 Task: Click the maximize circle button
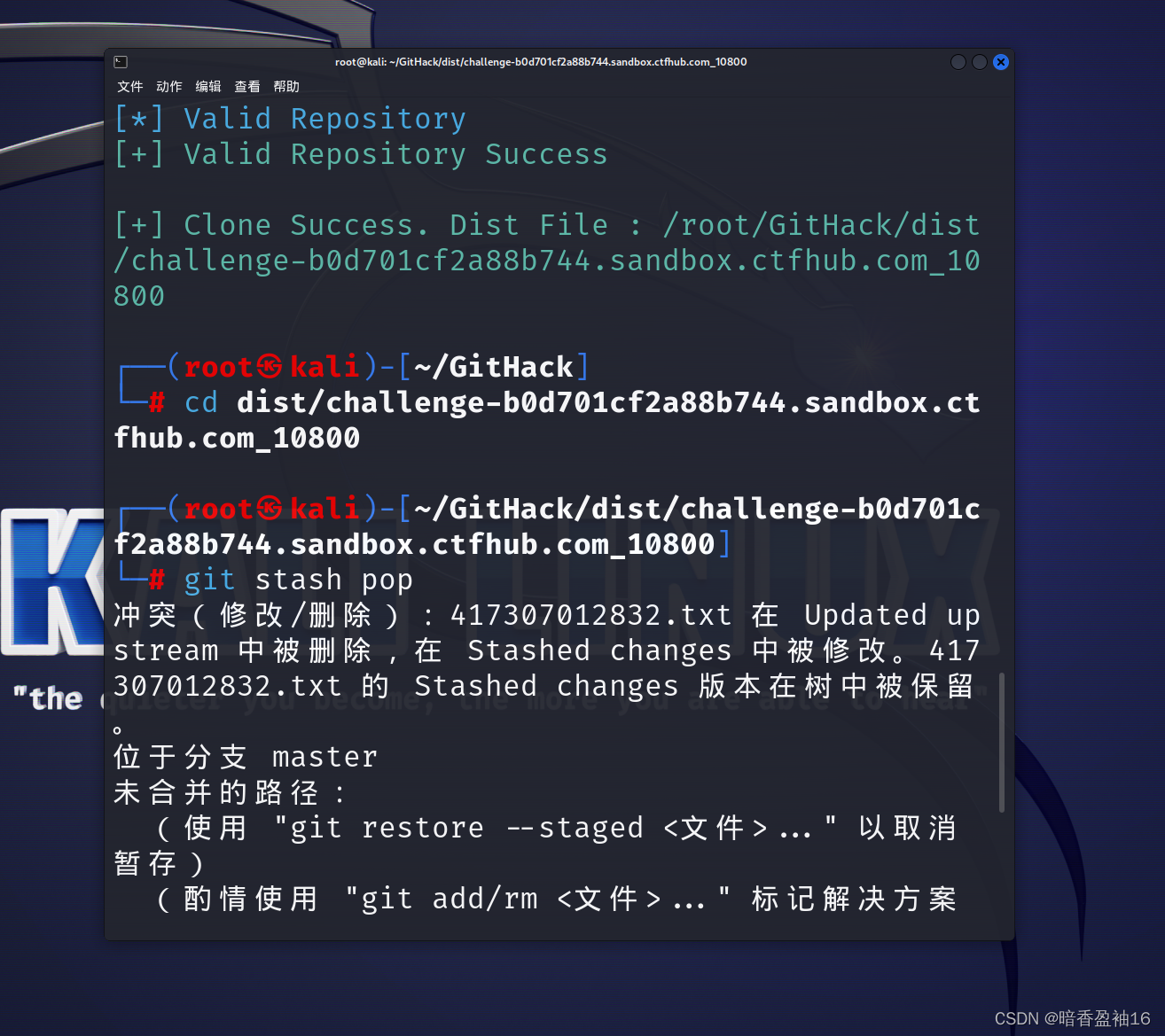point(979,61)
